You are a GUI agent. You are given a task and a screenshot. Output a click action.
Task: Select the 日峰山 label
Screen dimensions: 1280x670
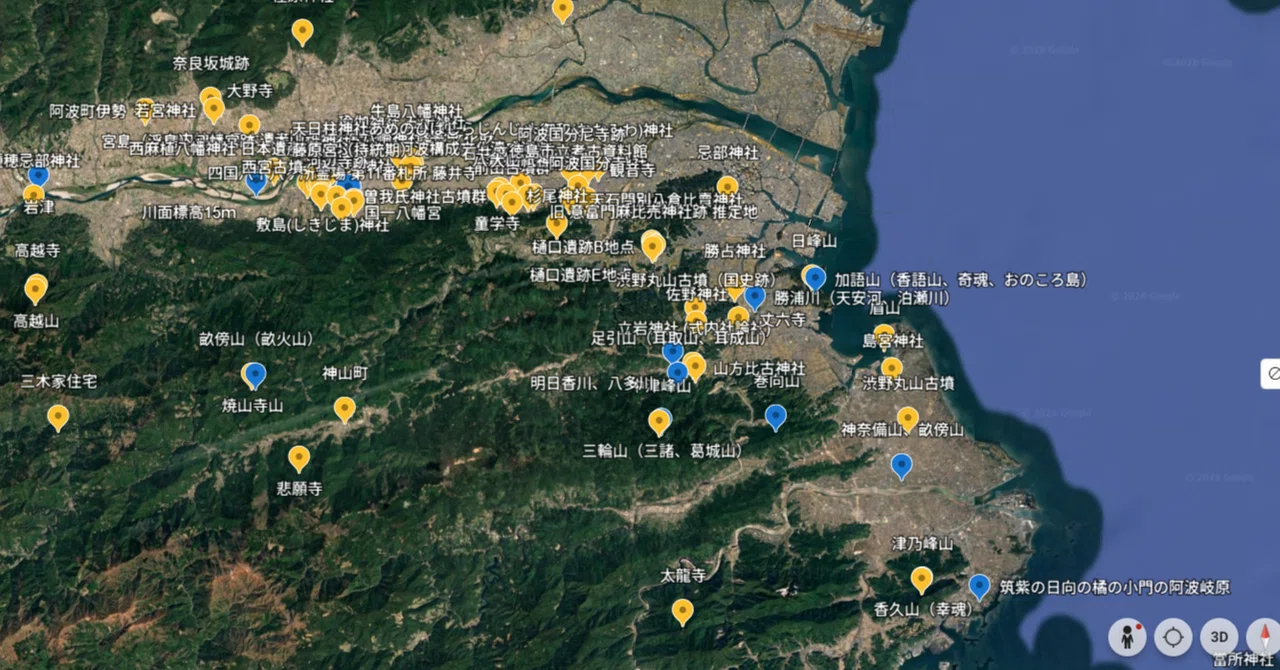[x=813, y=241]
